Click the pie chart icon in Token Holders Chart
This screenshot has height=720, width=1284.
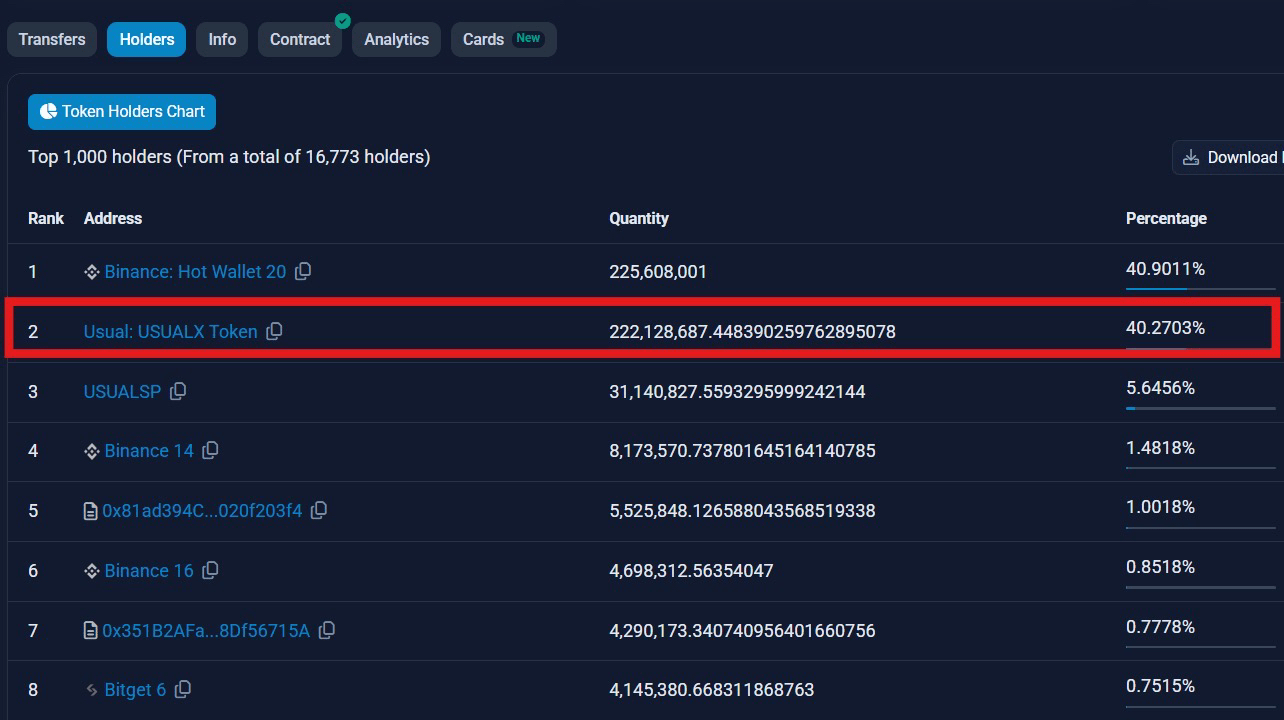point(48,112)
